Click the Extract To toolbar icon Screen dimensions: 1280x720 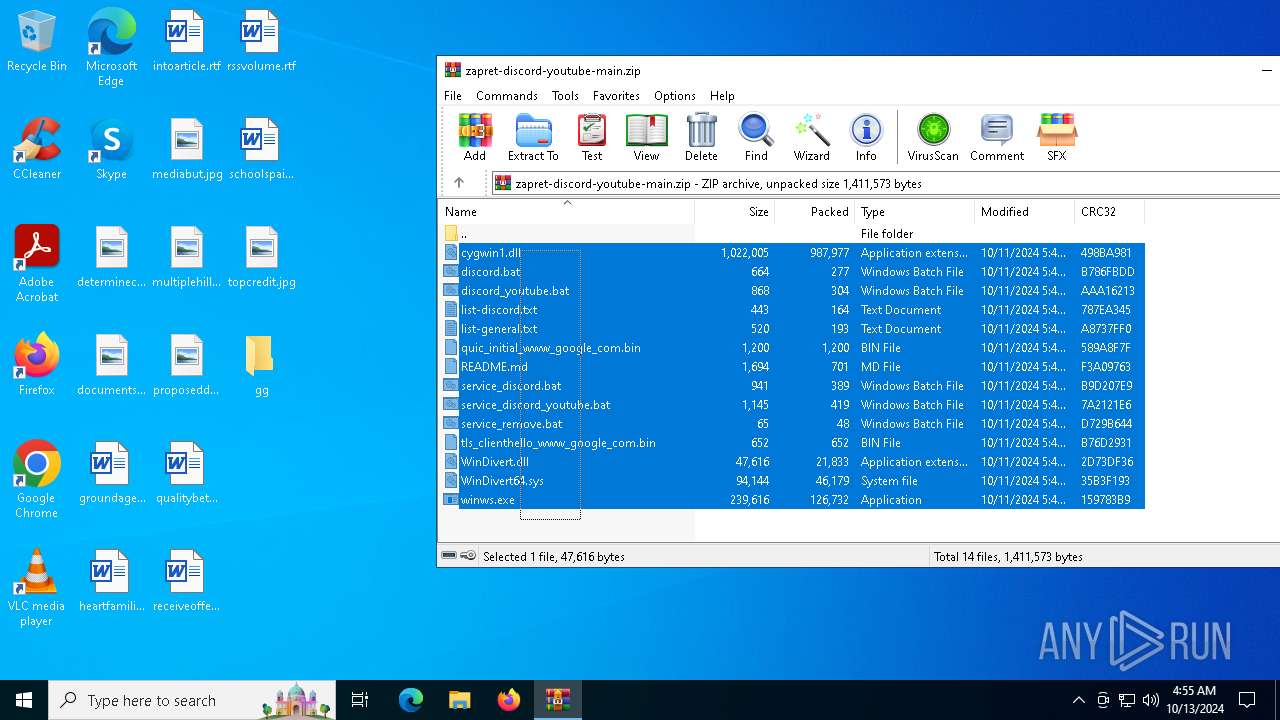click(x=533, y=137)
